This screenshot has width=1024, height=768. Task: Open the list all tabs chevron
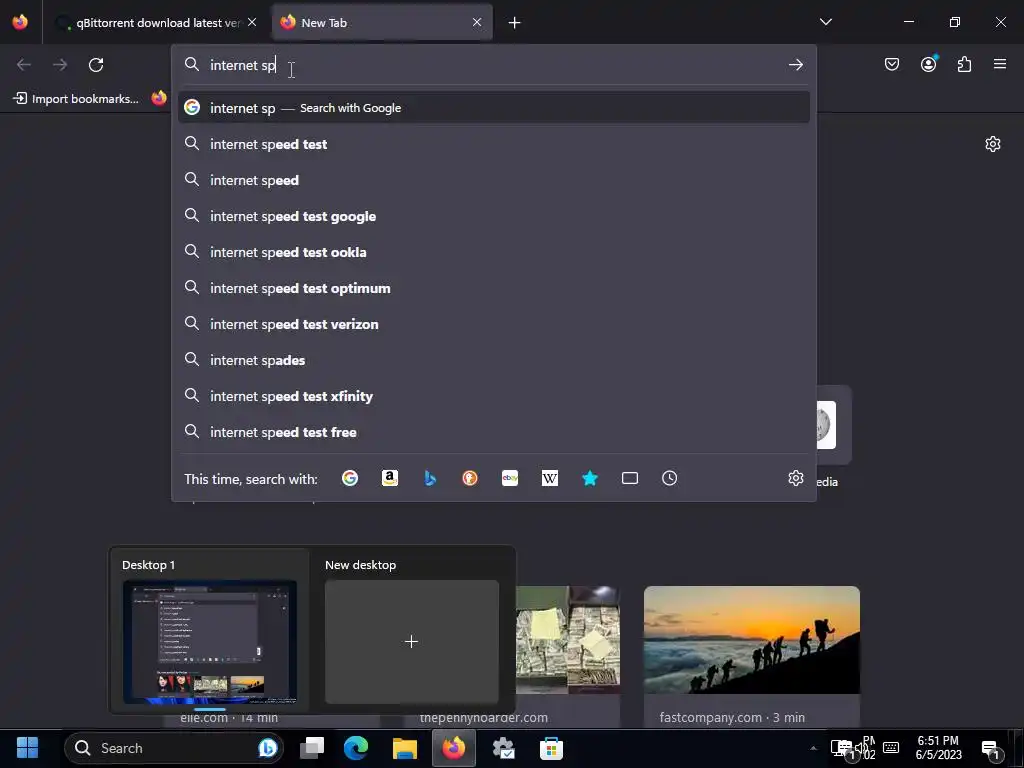coord(825,22)
